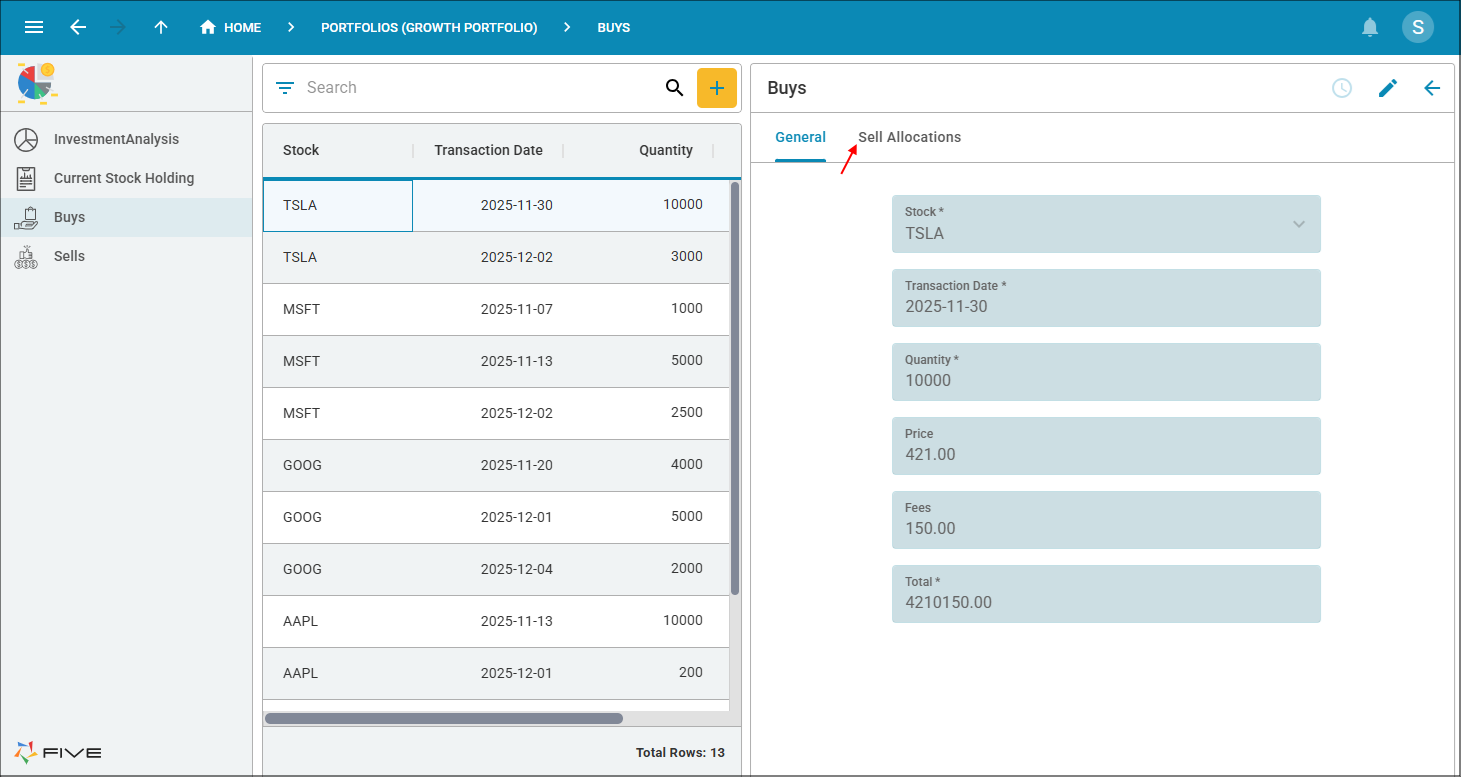
Task: Edit the Buys record with pencil
Action: tap(1387, 88)
